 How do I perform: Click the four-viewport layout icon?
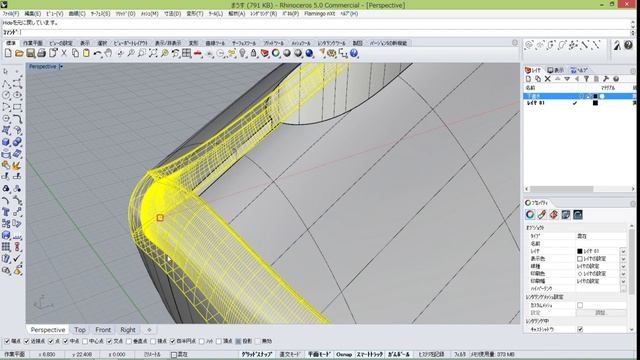point(187,53)
